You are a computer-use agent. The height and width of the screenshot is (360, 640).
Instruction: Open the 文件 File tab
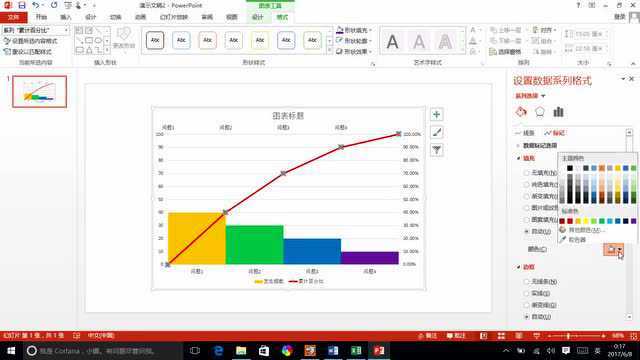13,17
